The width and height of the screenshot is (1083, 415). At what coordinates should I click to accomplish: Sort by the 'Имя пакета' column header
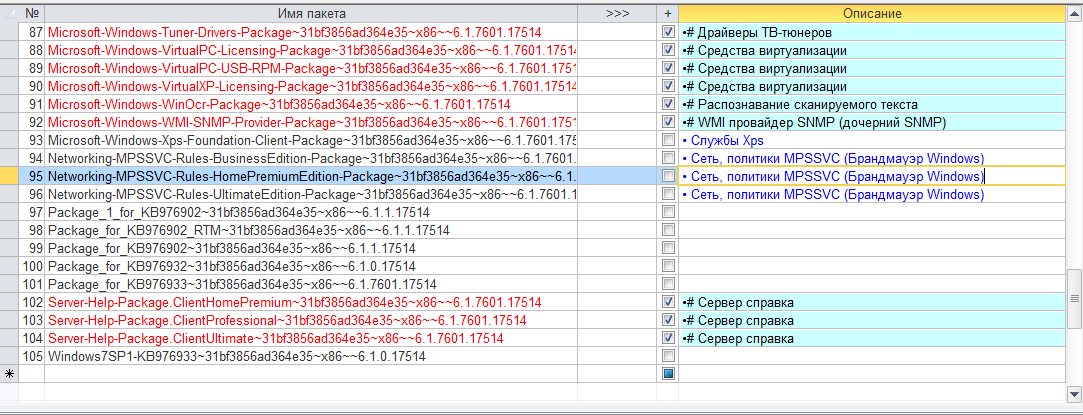pyautogui.click(x=311, y=13)
